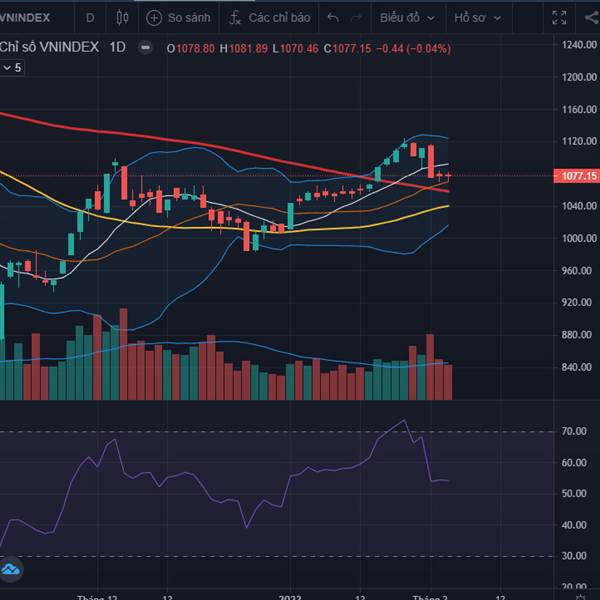Viewport: 600px width, 600px height.
Task: Click the 1240.00 price axis label
Action: pyautogui.click(x=579, y=45)
